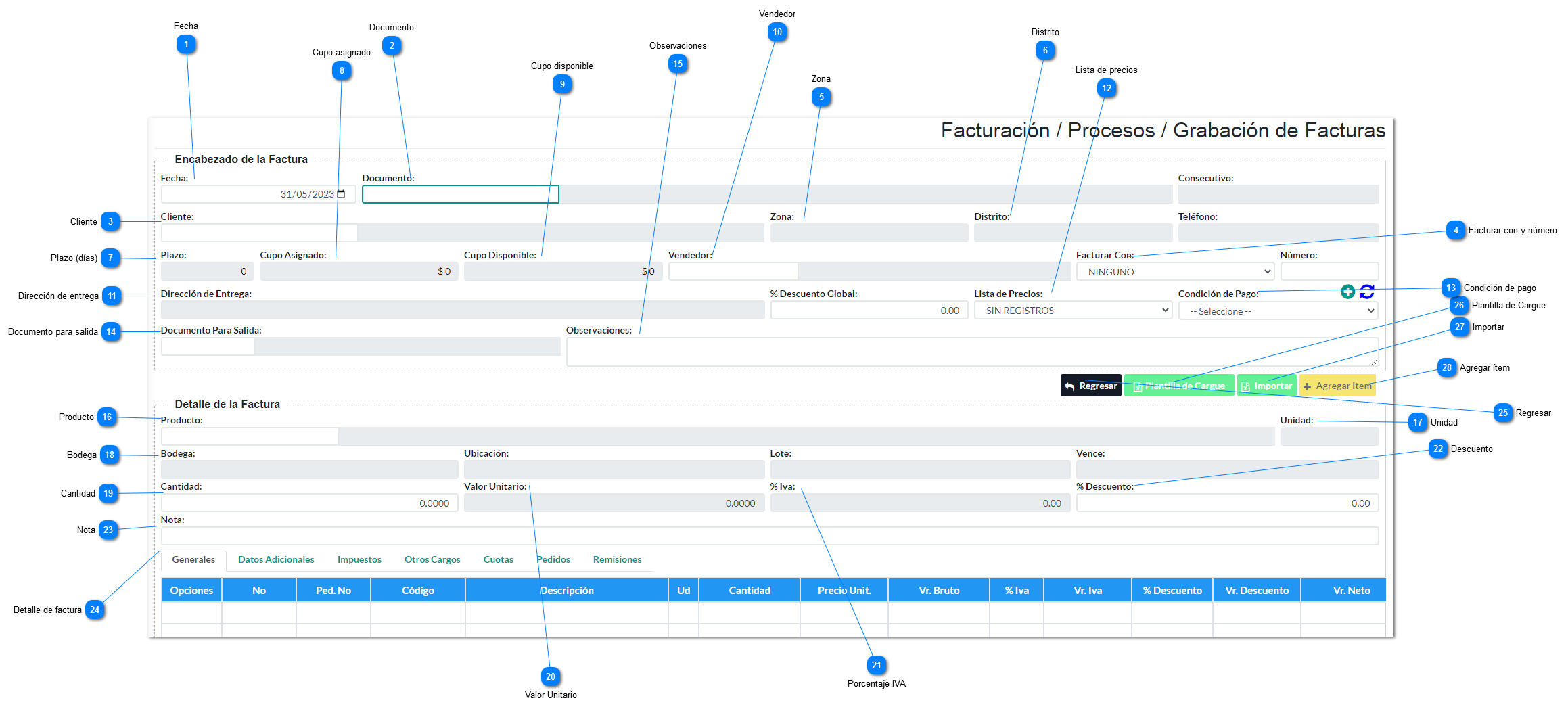Open the calendar picker in Fecha field
This screenshot has width=1568, height=711.
click(342, 194)
